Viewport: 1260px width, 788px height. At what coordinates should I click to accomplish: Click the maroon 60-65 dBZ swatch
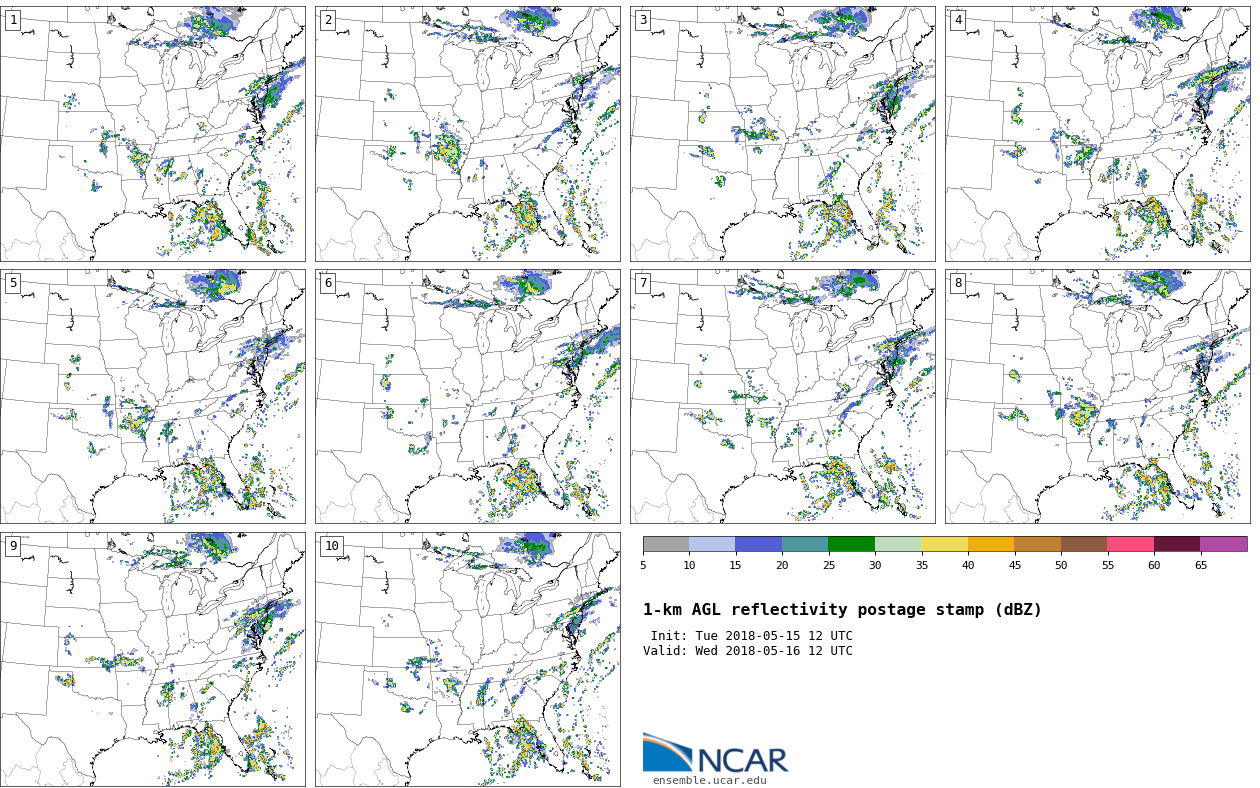[1177, 544]
